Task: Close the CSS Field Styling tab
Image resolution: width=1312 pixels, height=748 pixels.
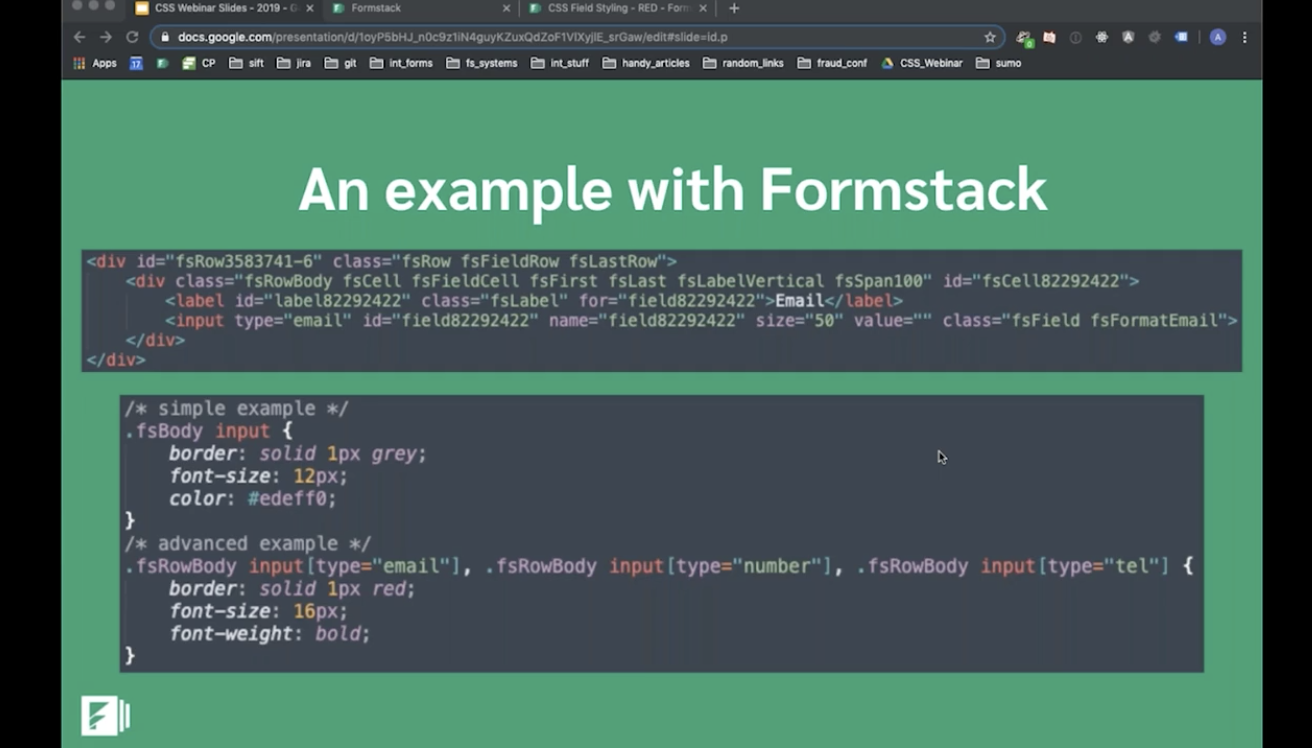Action: (703, 8)
